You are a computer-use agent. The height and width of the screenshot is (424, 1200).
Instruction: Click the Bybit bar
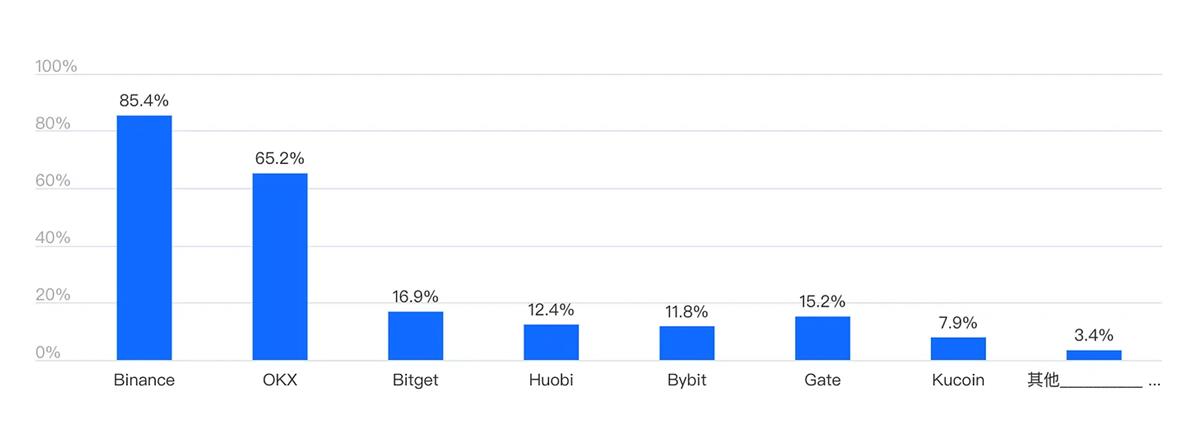click(x=687, y=343)
